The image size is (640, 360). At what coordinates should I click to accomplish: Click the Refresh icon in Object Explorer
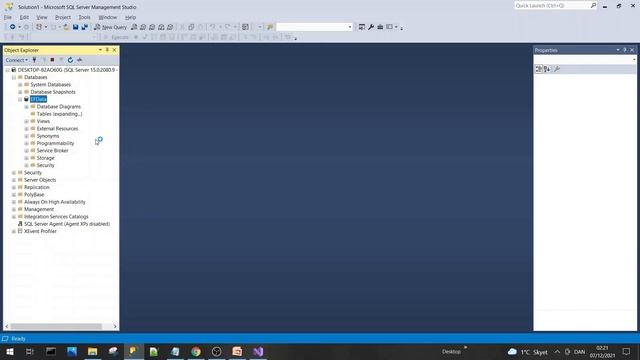click(70, 60)
